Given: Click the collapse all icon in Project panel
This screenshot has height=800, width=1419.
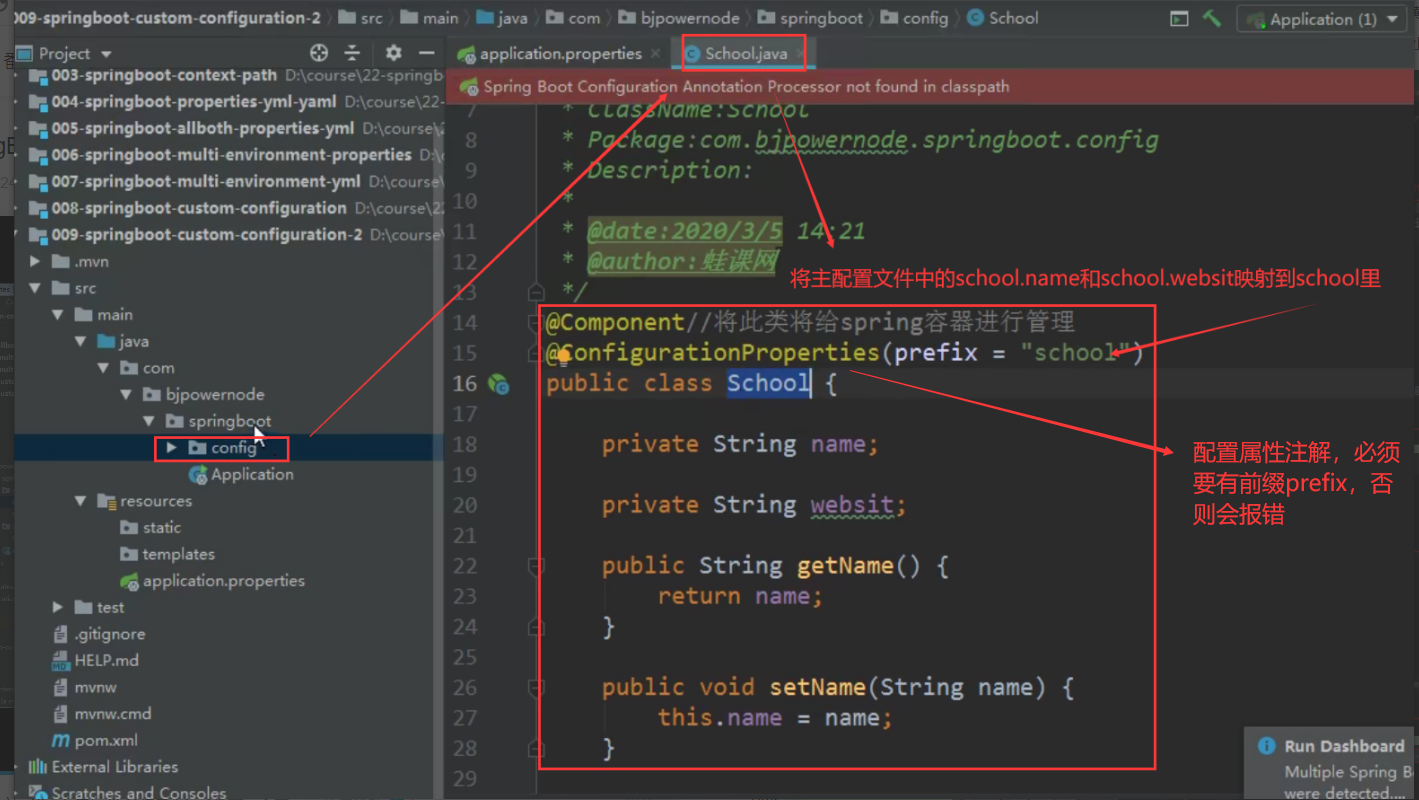Looking at the screenshot, I should click(352, 53).
